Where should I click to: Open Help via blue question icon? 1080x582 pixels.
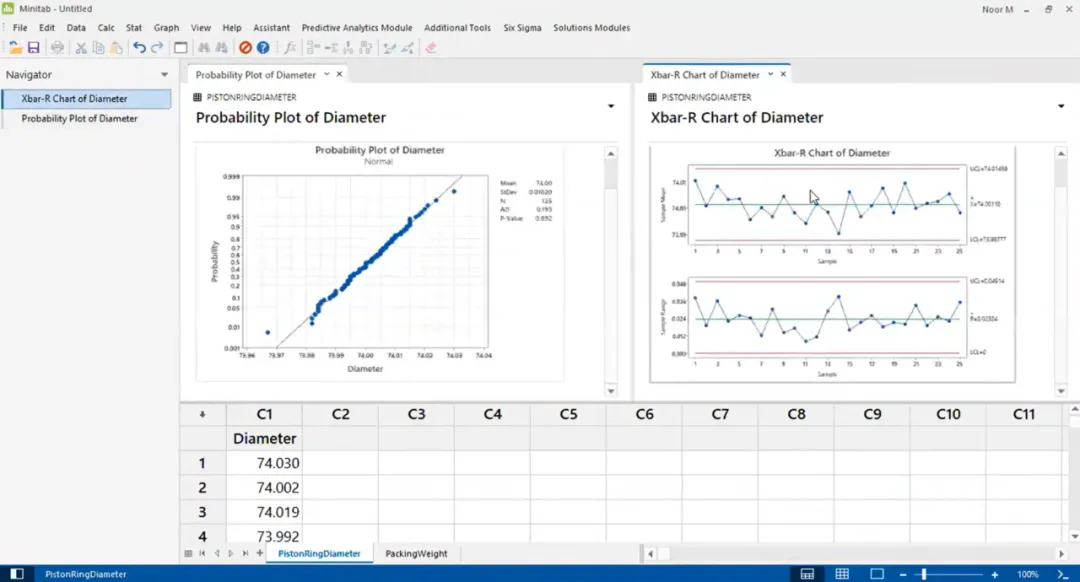click(x=263, y=48)
